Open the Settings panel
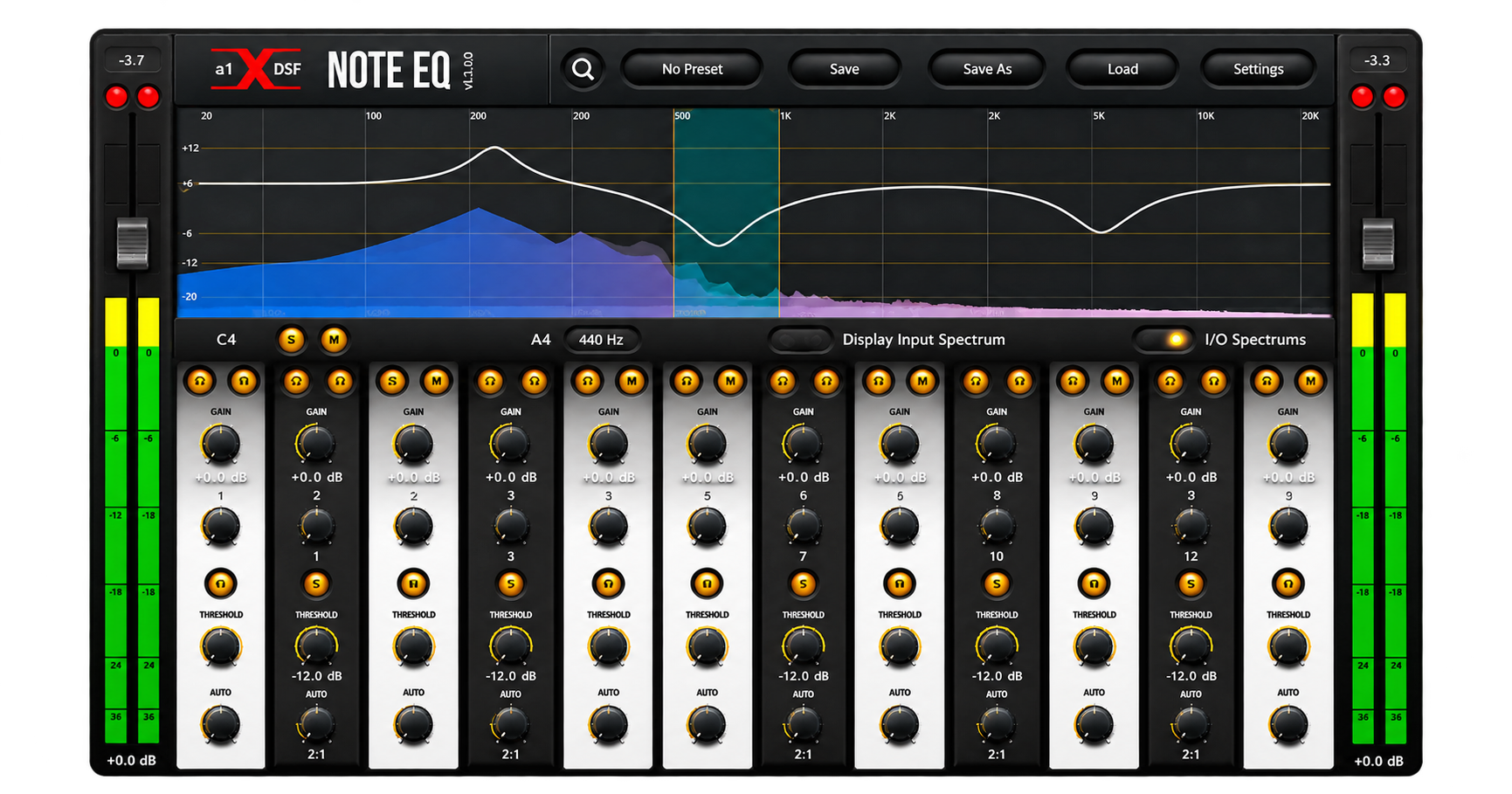This screenshot has width=1512, height=794. (1258, 69)
